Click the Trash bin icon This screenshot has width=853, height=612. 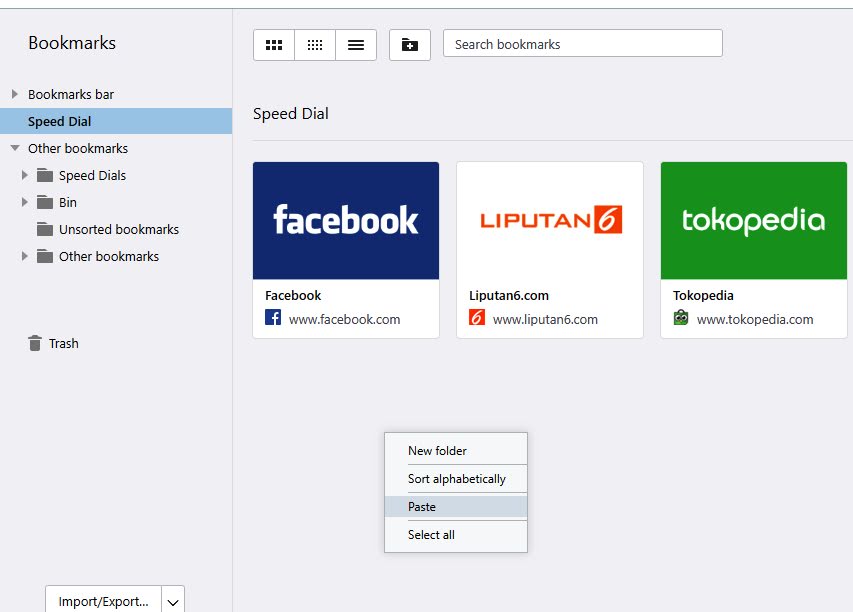point(35,343)
